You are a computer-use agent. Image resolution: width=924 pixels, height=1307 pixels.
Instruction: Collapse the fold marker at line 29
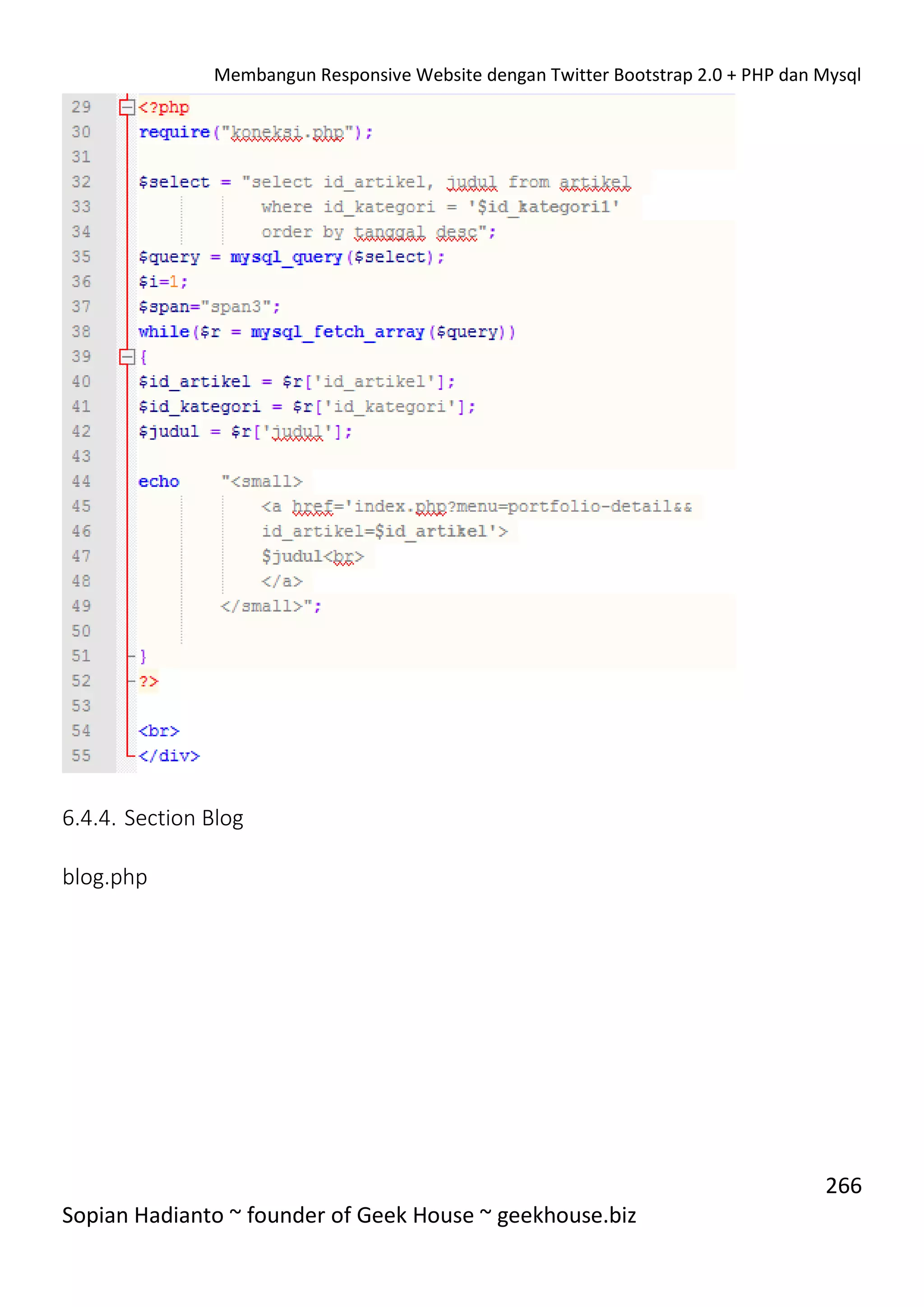pos(127,107)
